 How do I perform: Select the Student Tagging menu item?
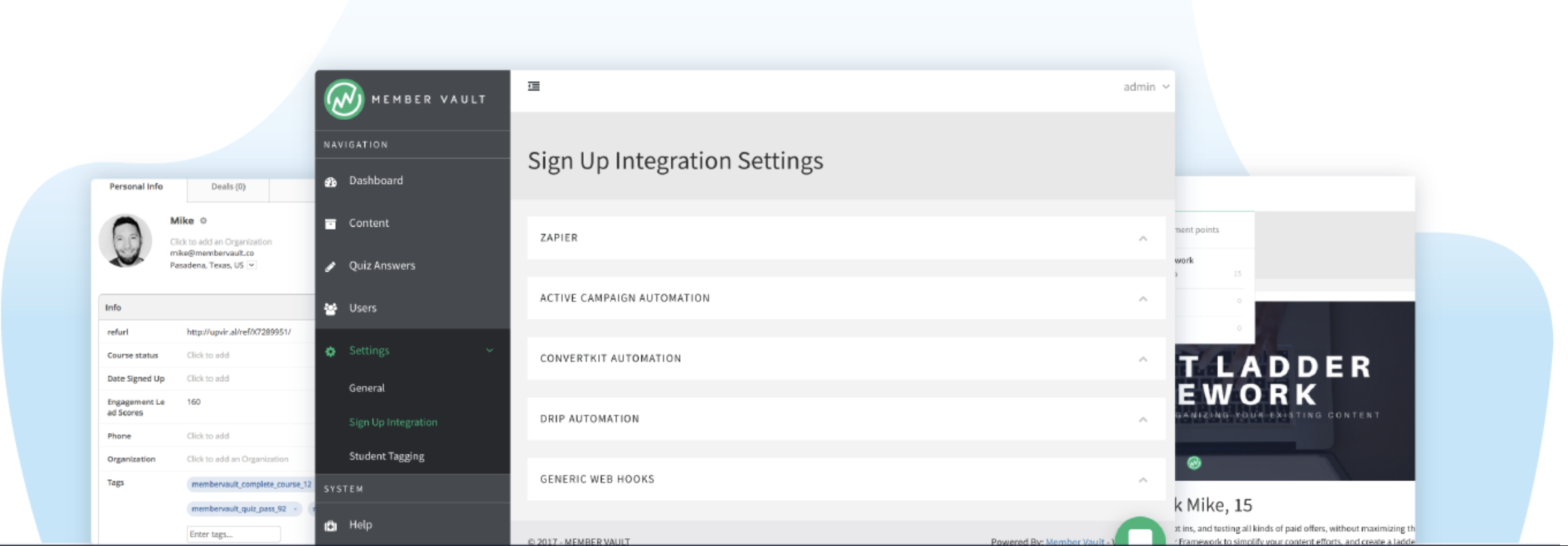386,456
